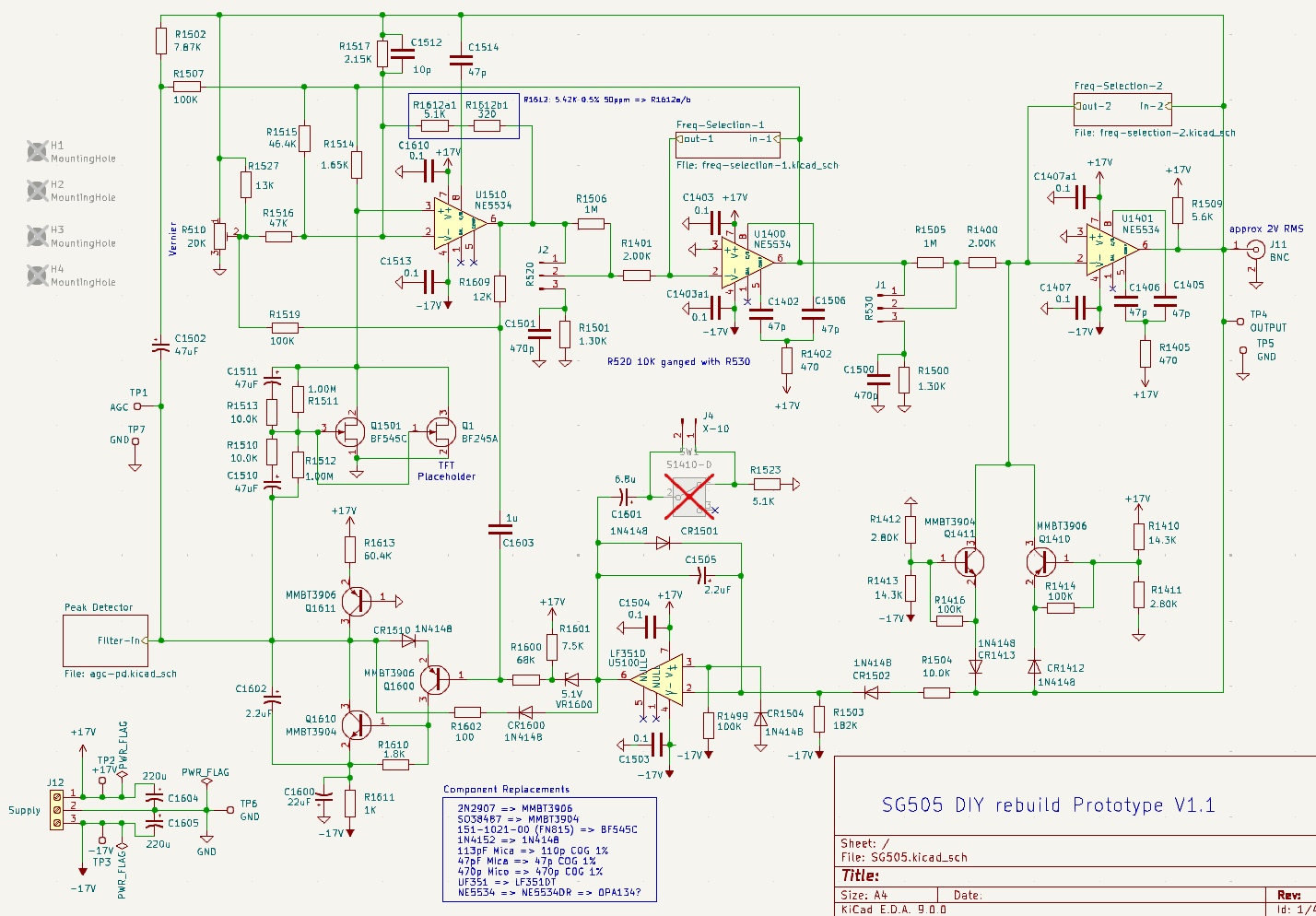Image resolution: width=1316 pixels, height=916 pixels.
Task: Click the H4 MountingHole symbol
Action: (37, 275)
